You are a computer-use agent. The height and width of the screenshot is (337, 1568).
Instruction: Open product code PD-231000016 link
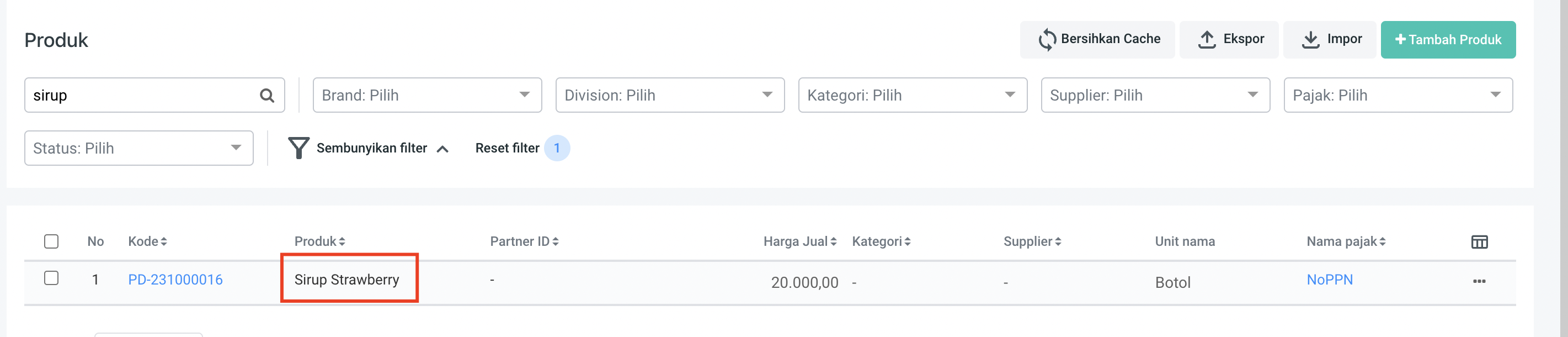click(x=175, y=280)
